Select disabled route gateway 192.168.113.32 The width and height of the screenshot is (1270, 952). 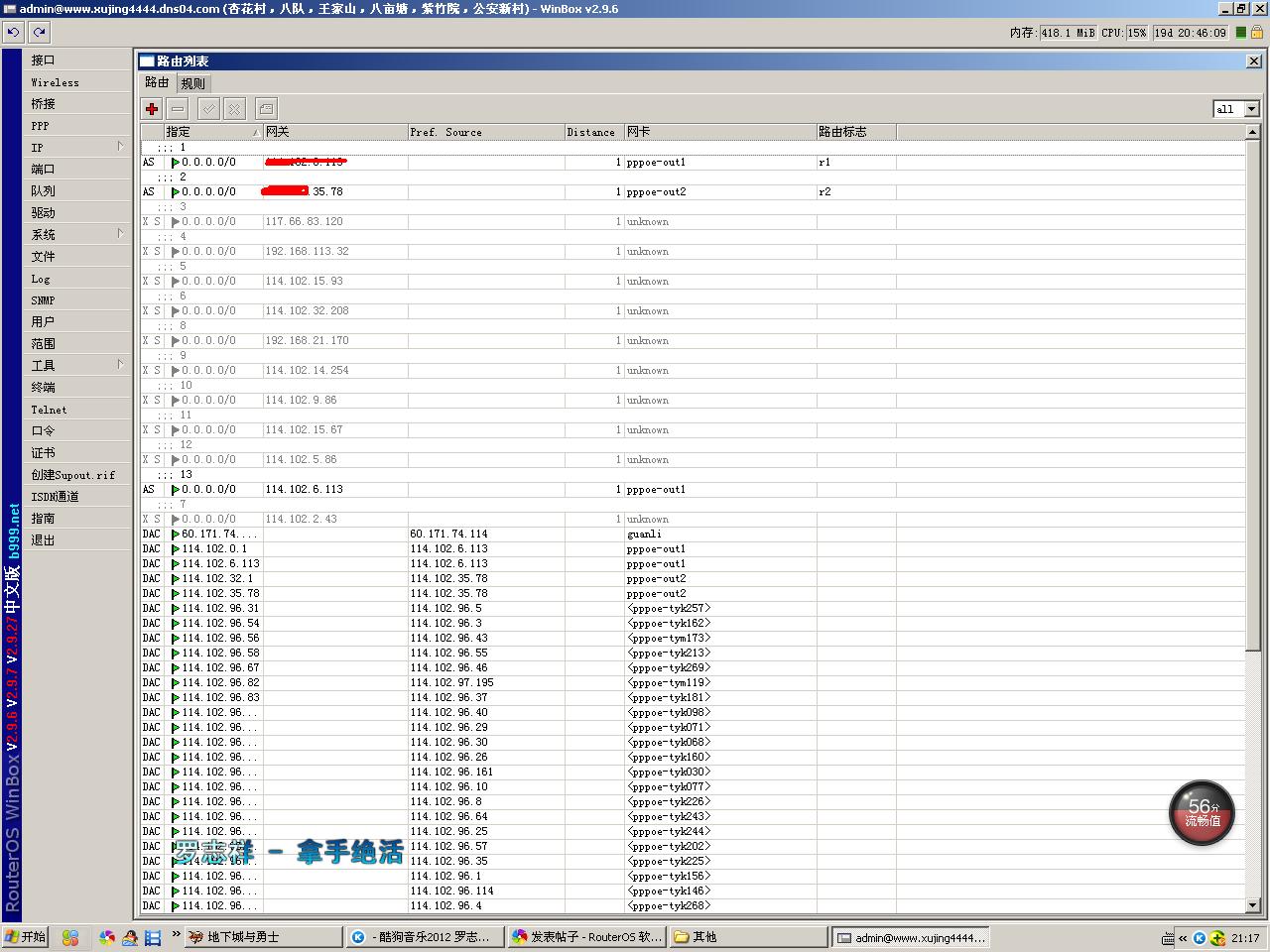click(x=693, y=252)
